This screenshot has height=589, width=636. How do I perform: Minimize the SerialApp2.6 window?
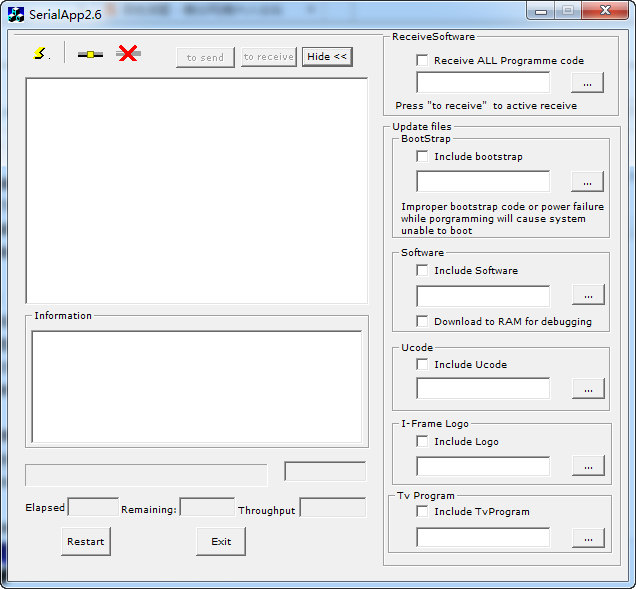pos(541,11)
